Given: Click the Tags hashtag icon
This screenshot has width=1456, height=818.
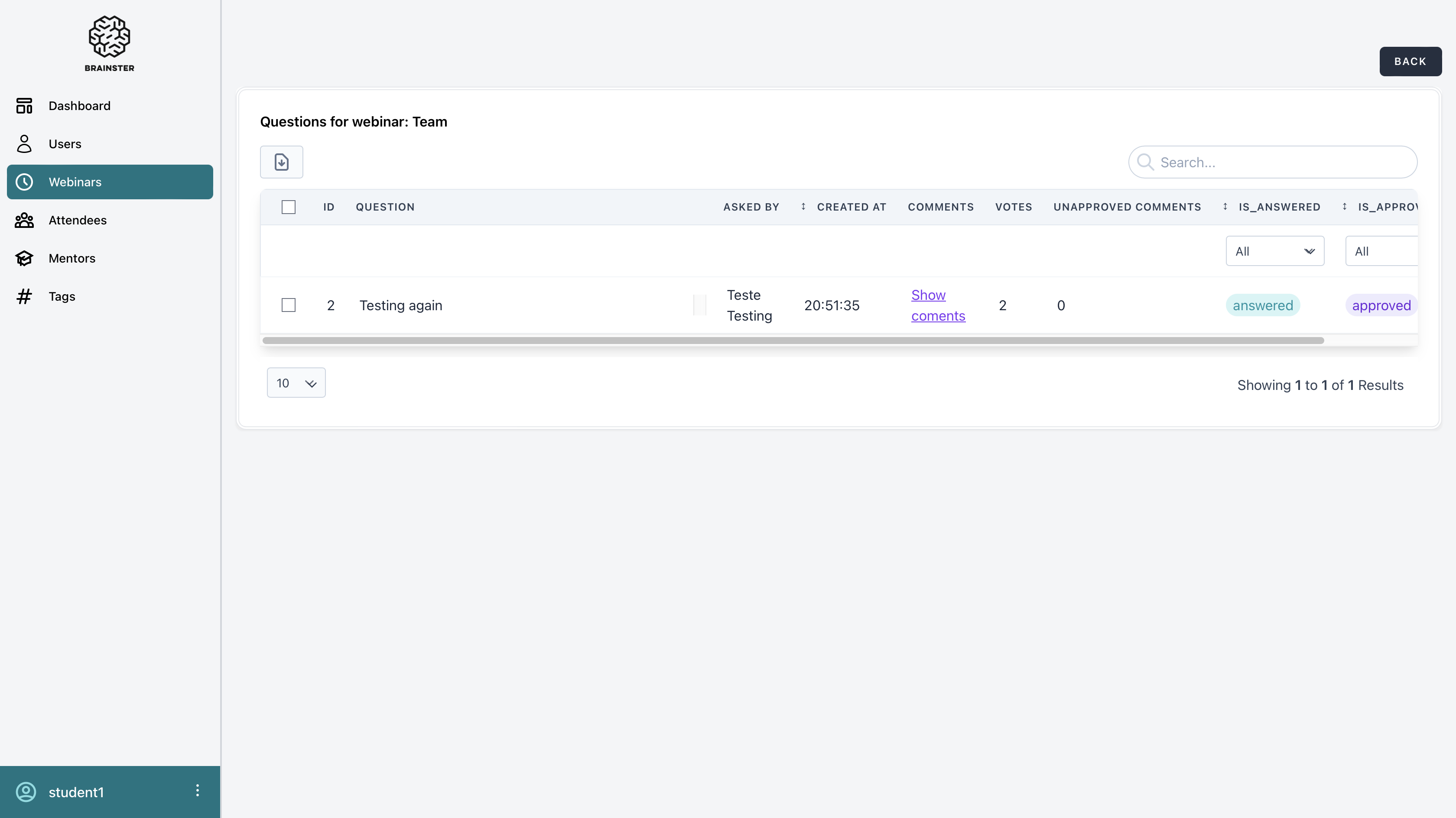Looking at the screenshot, I should (24, 296).
